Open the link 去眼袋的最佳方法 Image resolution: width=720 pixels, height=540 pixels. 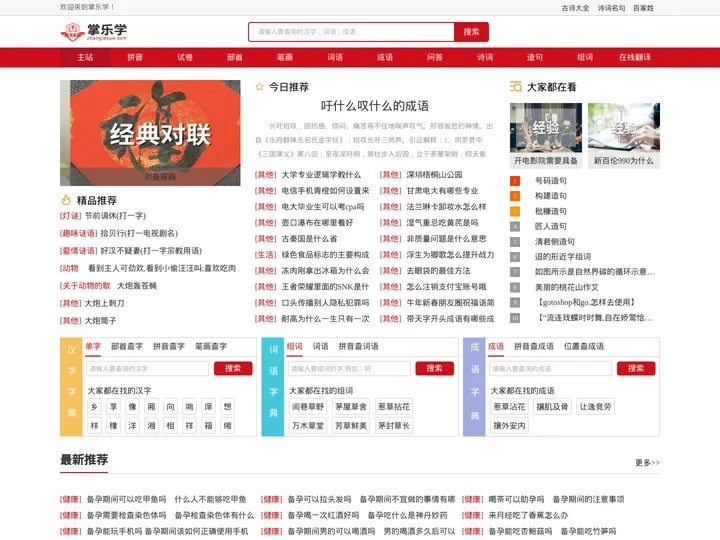pyautogui.click(x=438, y=271)
